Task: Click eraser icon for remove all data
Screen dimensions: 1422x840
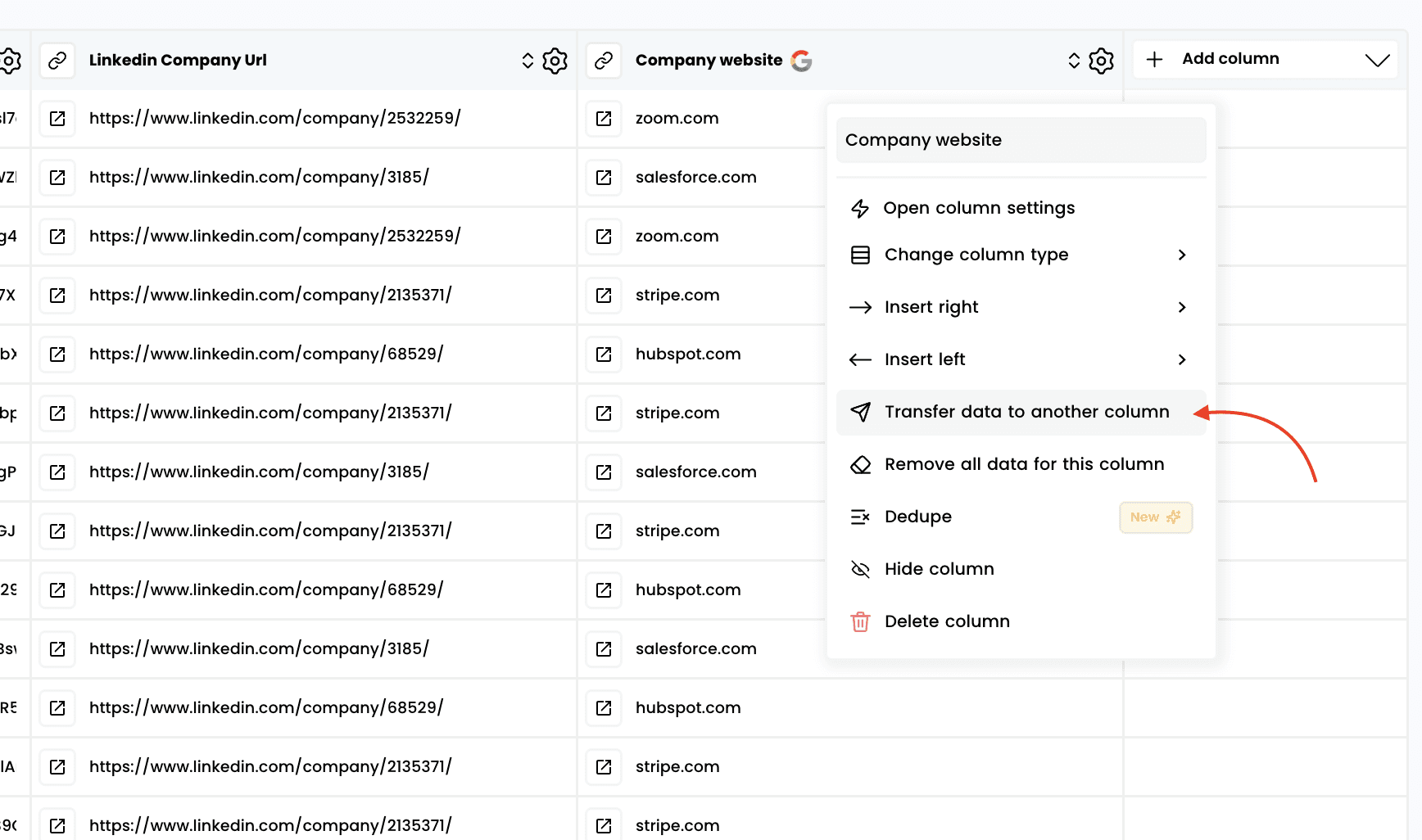Action: (x=860, y=464)
